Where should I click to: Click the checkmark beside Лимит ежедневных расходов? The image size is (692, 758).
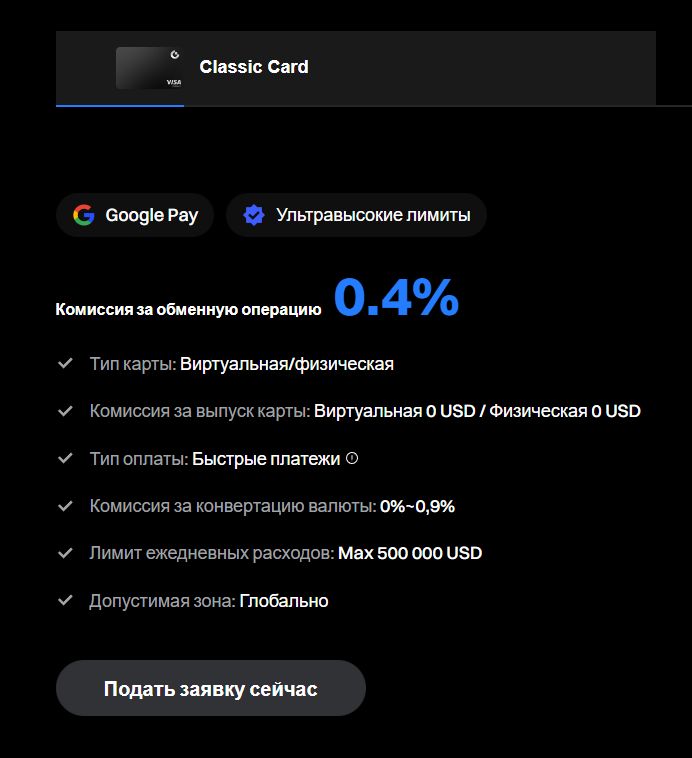pyautogui.click(x=66, y=553)
